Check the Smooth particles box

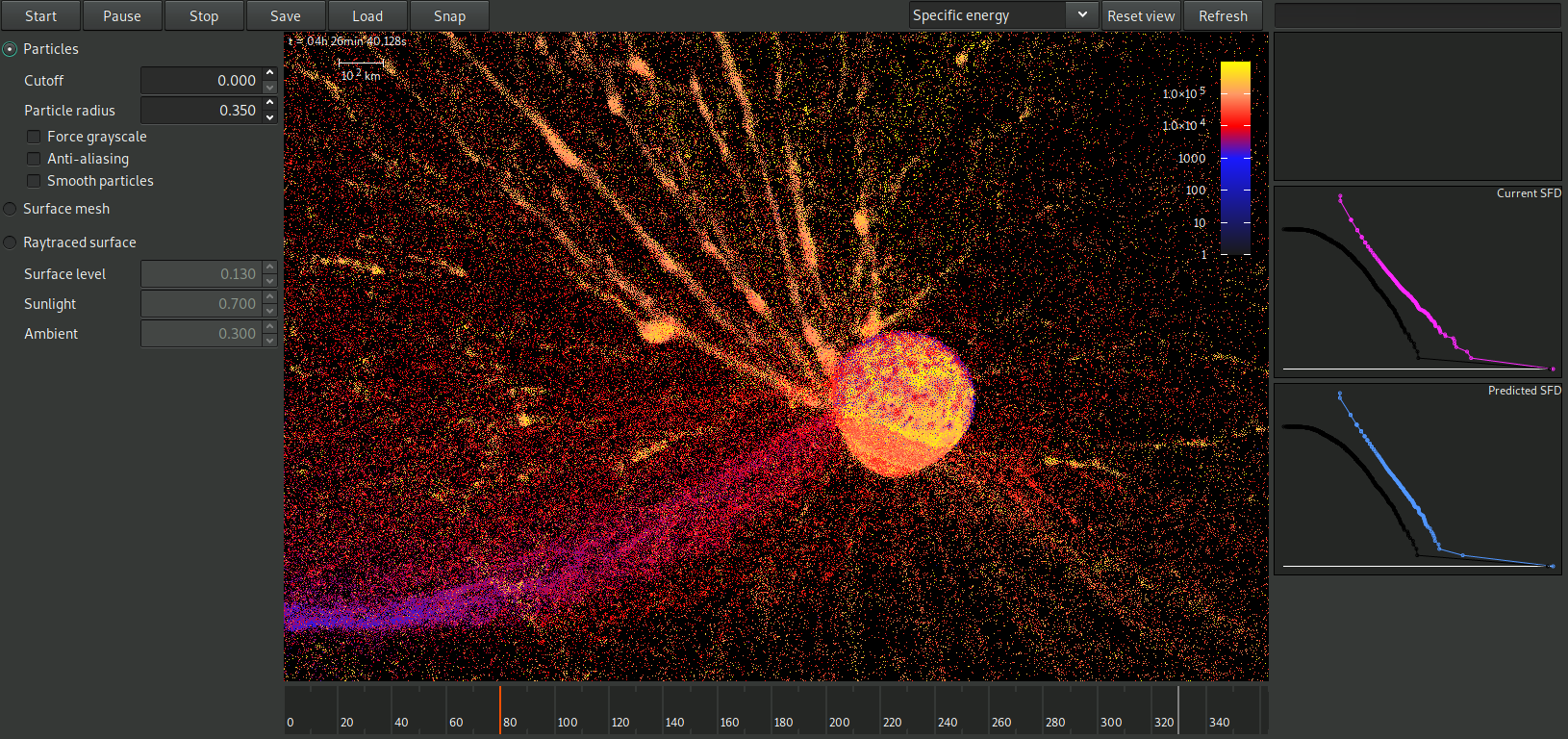[x=34, y=181]
